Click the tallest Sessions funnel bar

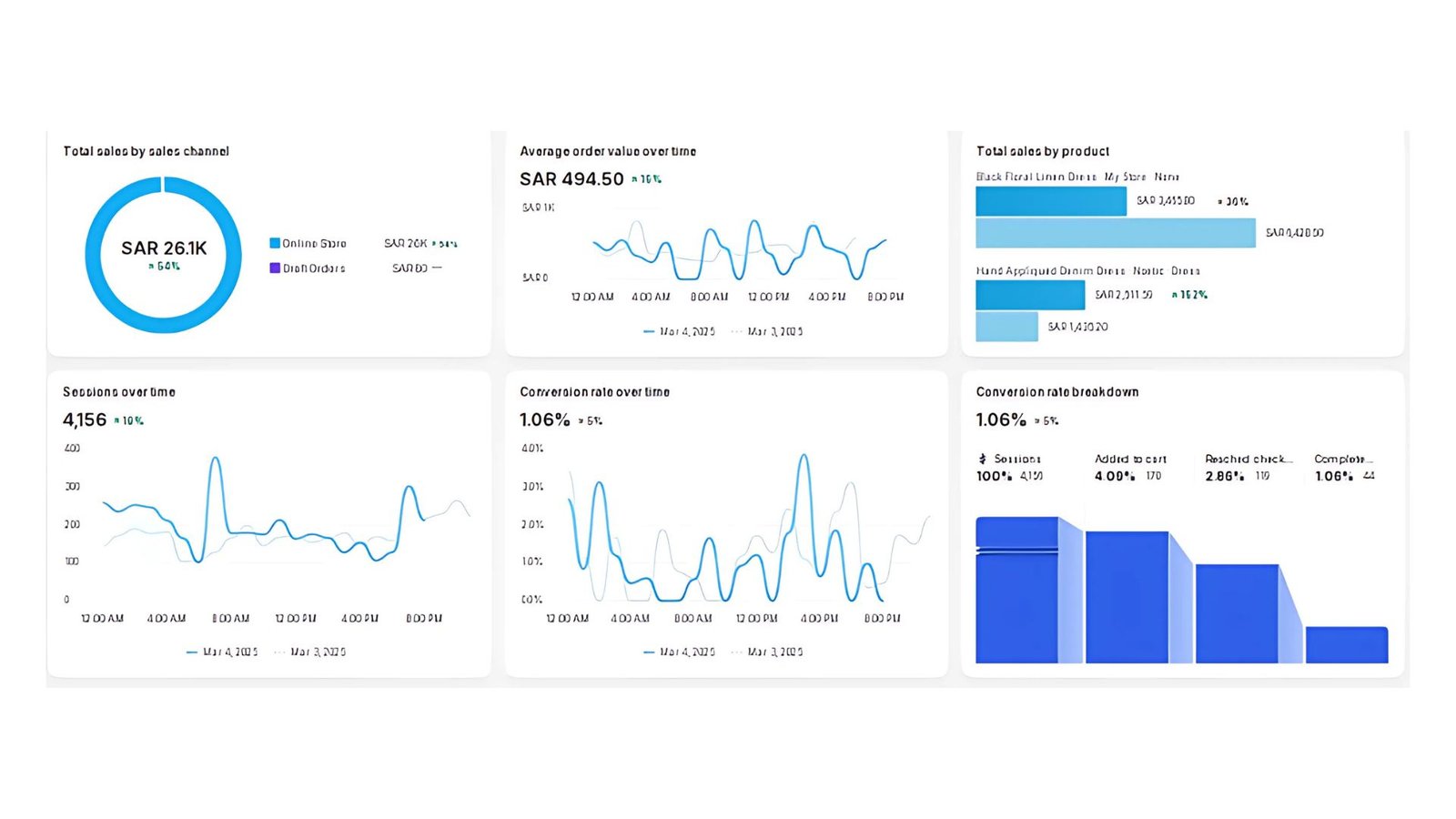click(1016, 590)
